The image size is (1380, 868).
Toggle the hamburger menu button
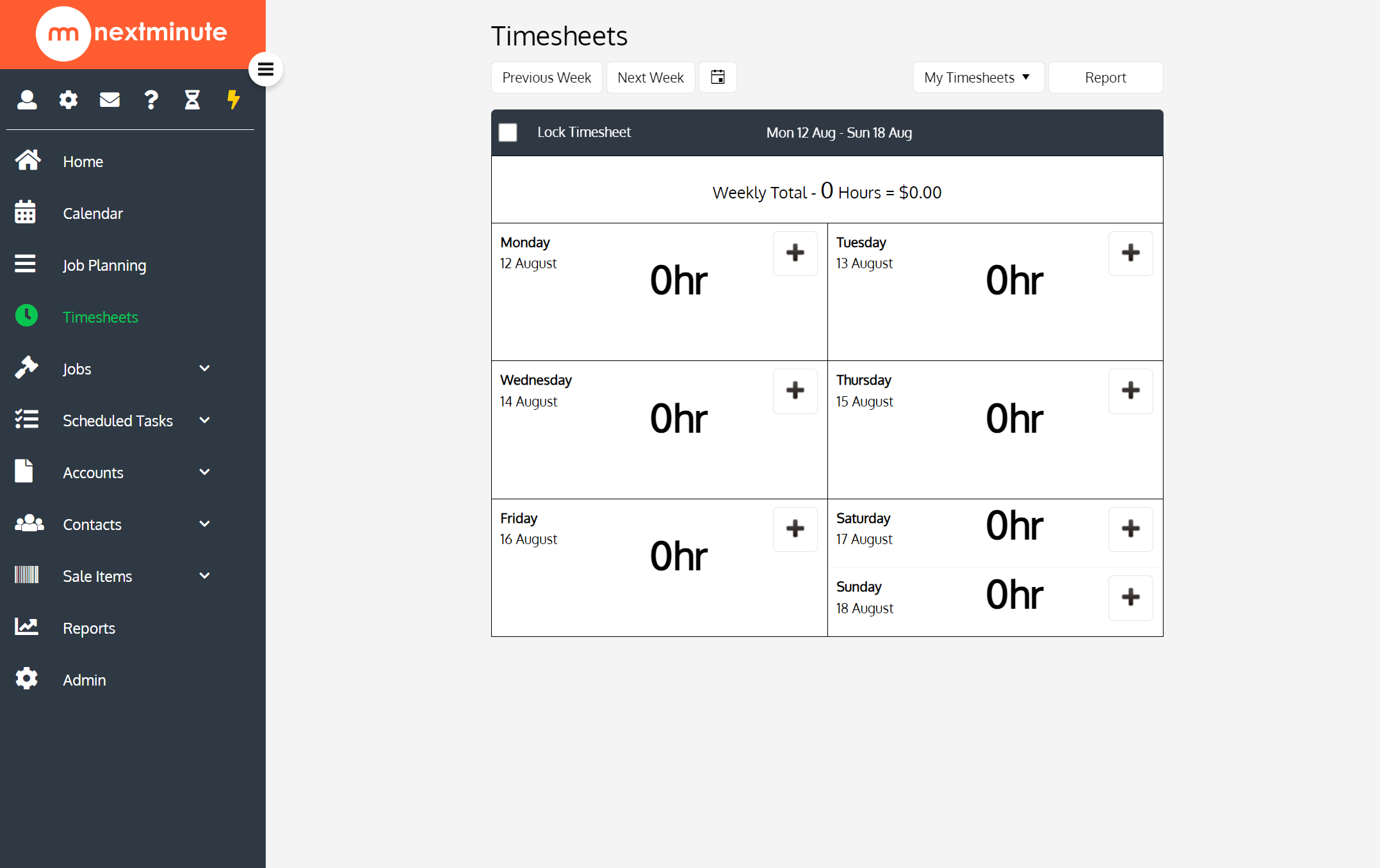266,68
